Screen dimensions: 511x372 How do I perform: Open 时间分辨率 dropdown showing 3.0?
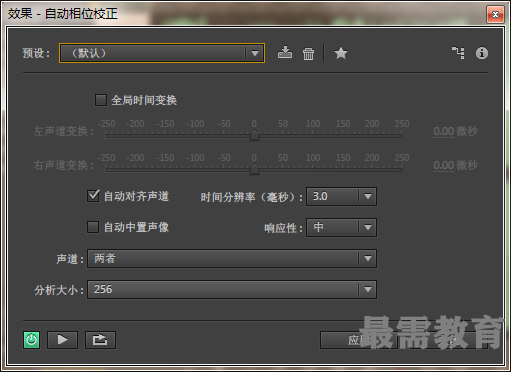pyautogui.click(x=341, y=196)
